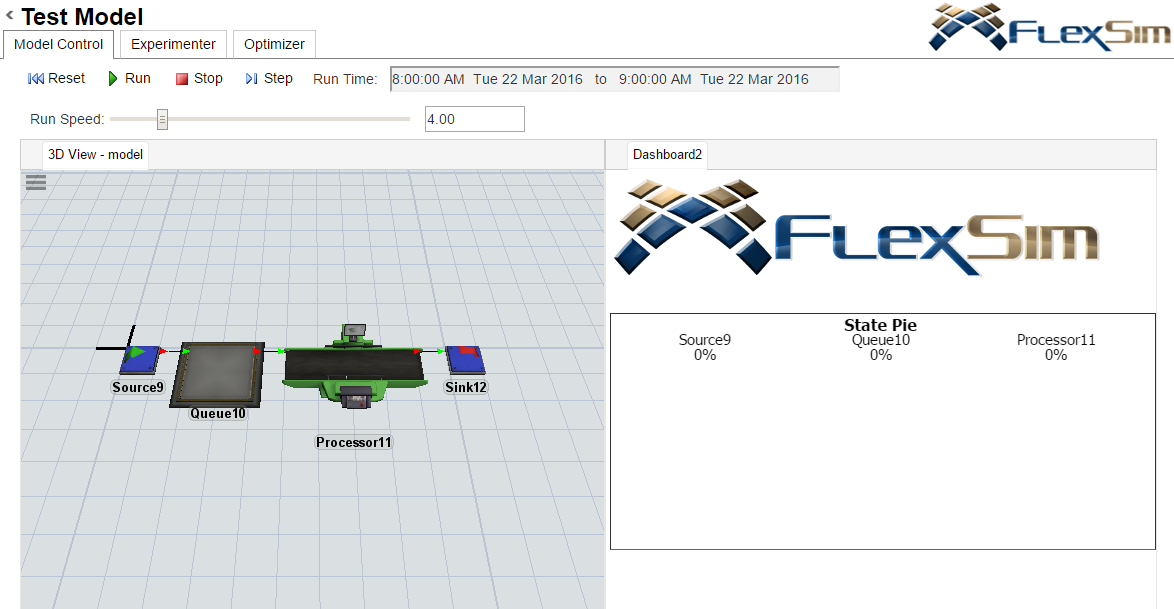Click the State Pie chart title

(880, 325)
